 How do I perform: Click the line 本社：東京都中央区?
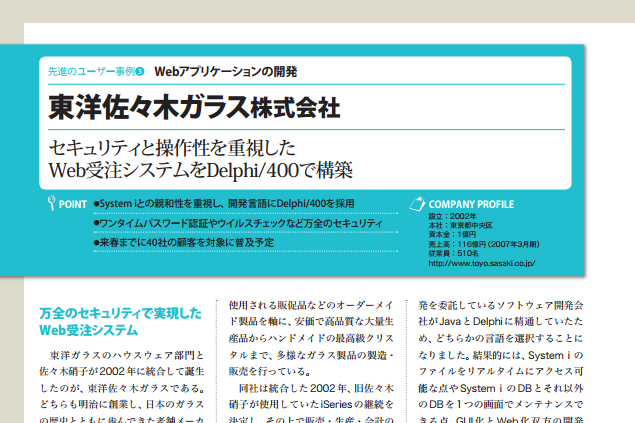460,225
